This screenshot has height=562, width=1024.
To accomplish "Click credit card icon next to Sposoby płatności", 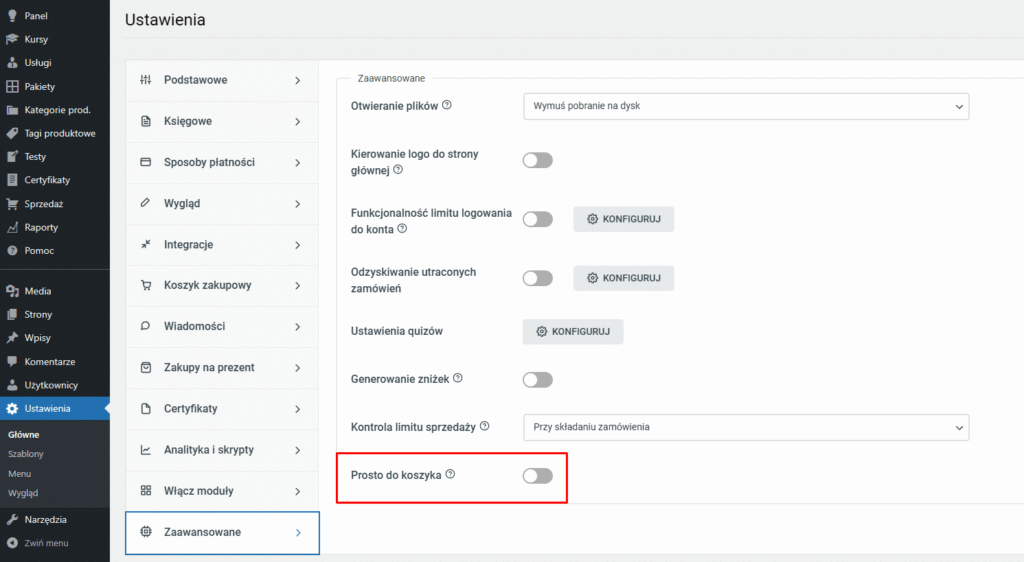I will click(146, 162).
